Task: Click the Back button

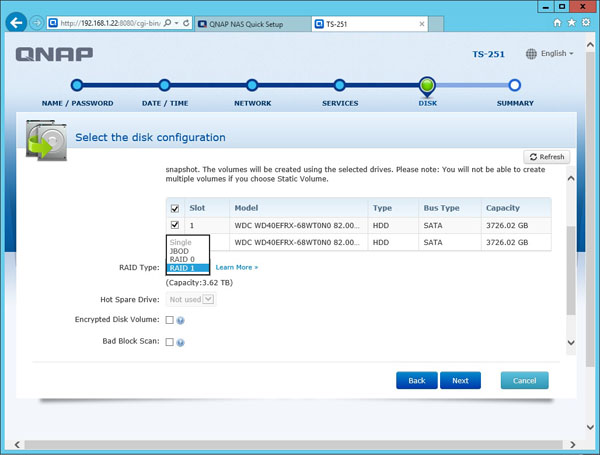Action: (x=417, y=380)
